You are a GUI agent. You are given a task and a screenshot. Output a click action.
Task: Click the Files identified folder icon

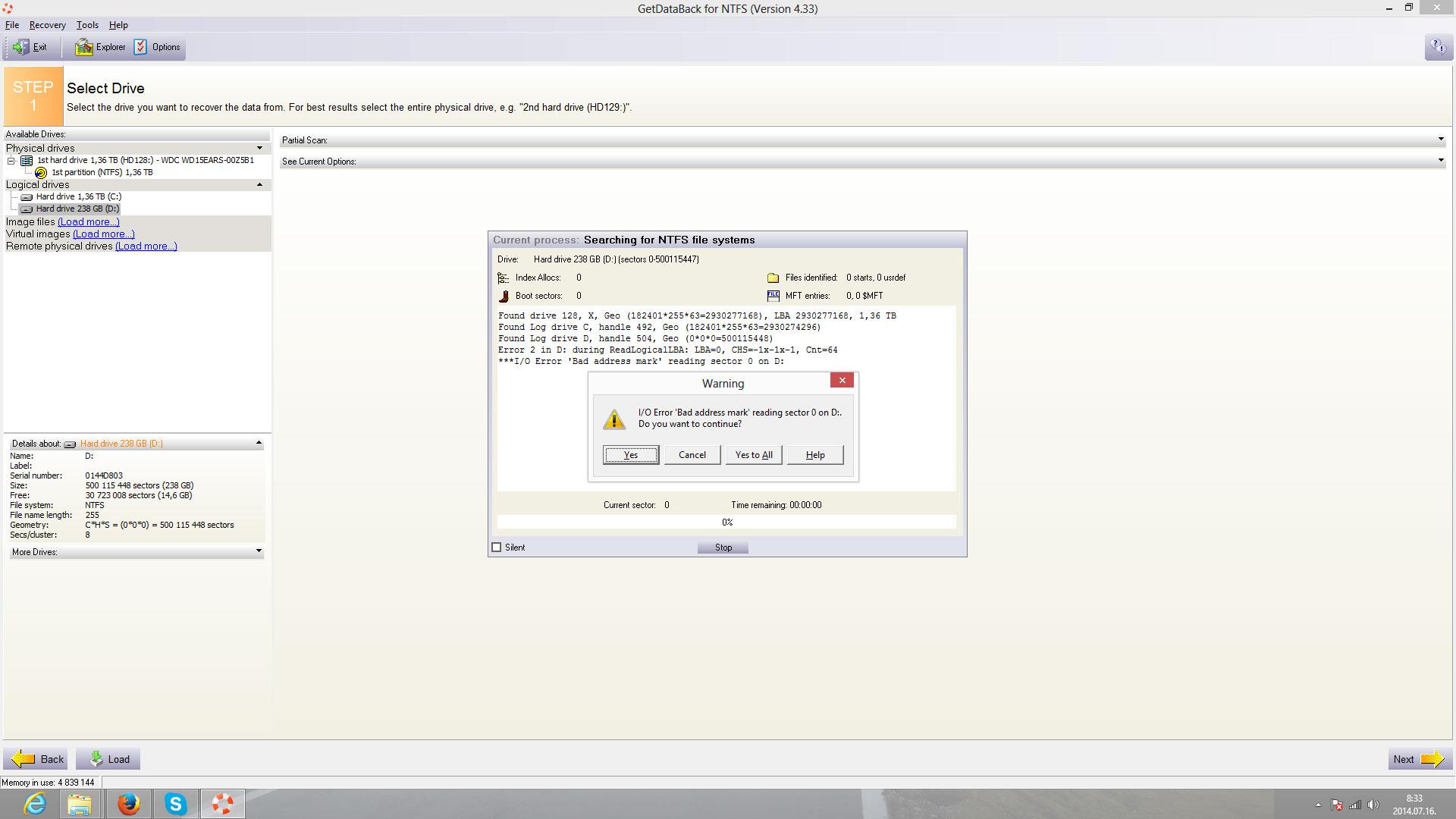773,278
